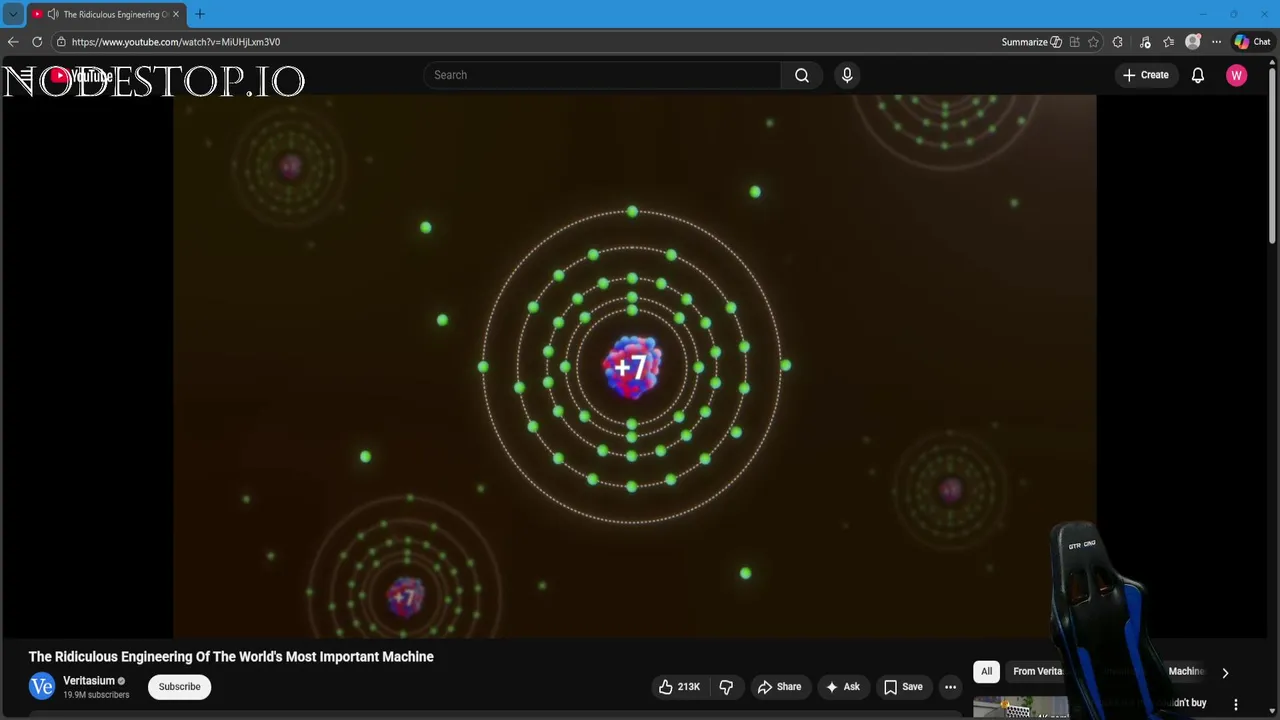Viewport: 1280px width, 720px height.
Task: Click the video title text
Action: click(x=231, y=657)
